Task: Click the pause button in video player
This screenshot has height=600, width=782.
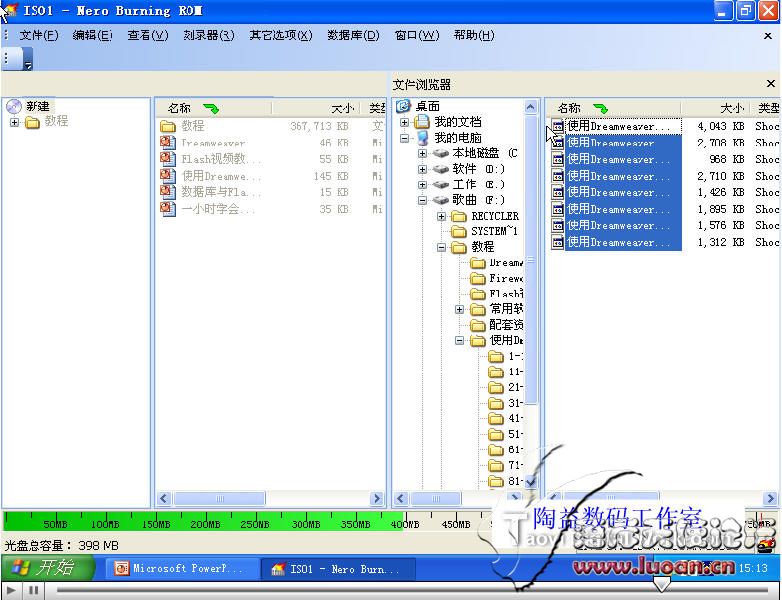Action: coord(34,591)
